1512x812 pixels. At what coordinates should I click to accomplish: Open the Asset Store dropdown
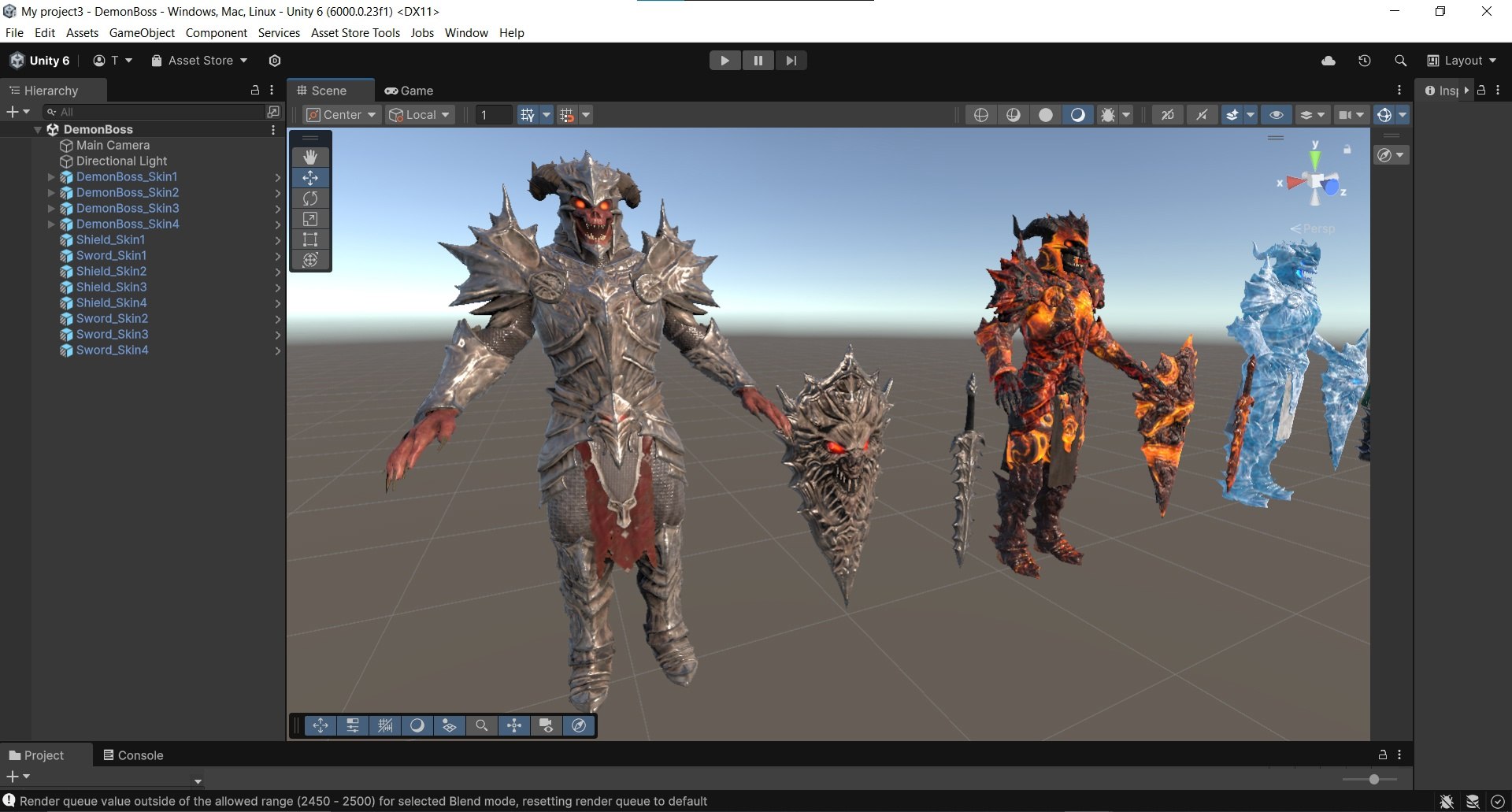point(199,61)
